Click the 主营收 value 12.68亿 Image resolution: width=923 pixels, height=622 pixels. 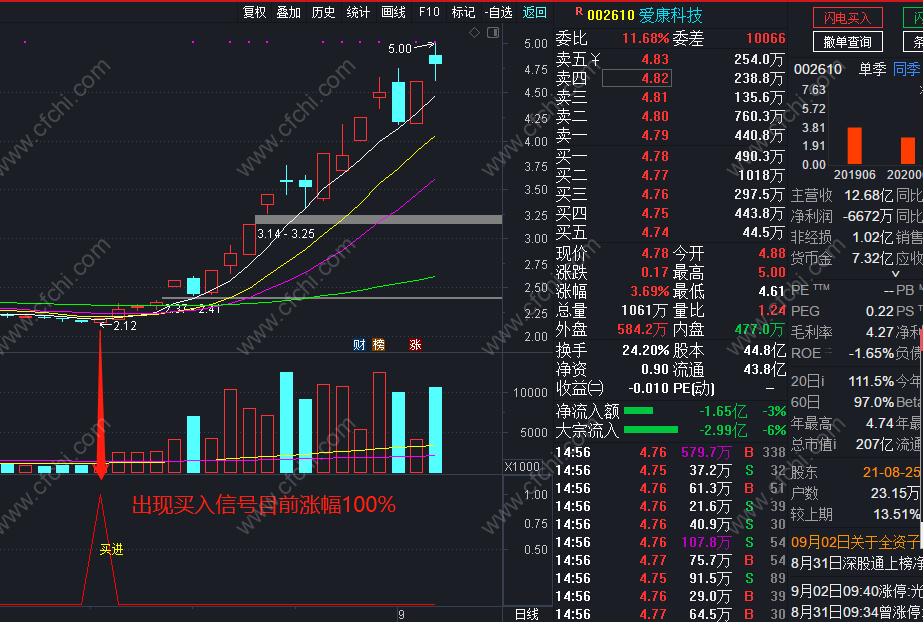coord(869,195)
